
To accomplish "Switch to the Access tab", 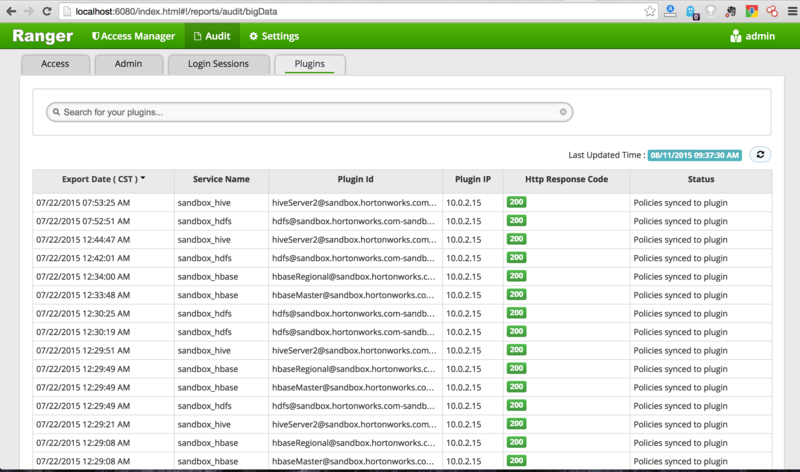I will 55,64.
